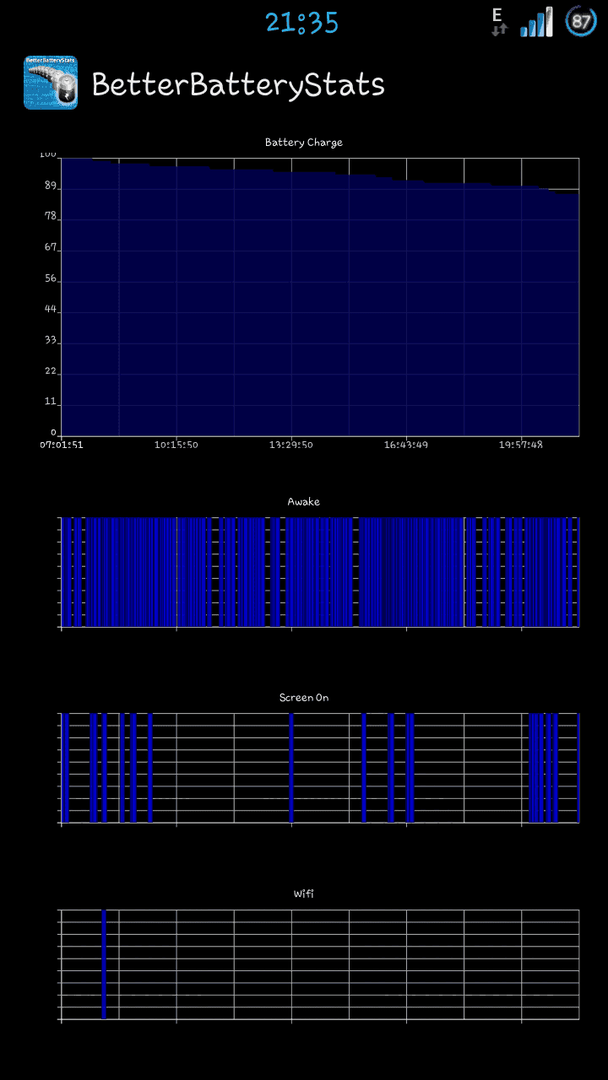
Task: Tap the 44 value on battery axis
Action: click(50, 310)
